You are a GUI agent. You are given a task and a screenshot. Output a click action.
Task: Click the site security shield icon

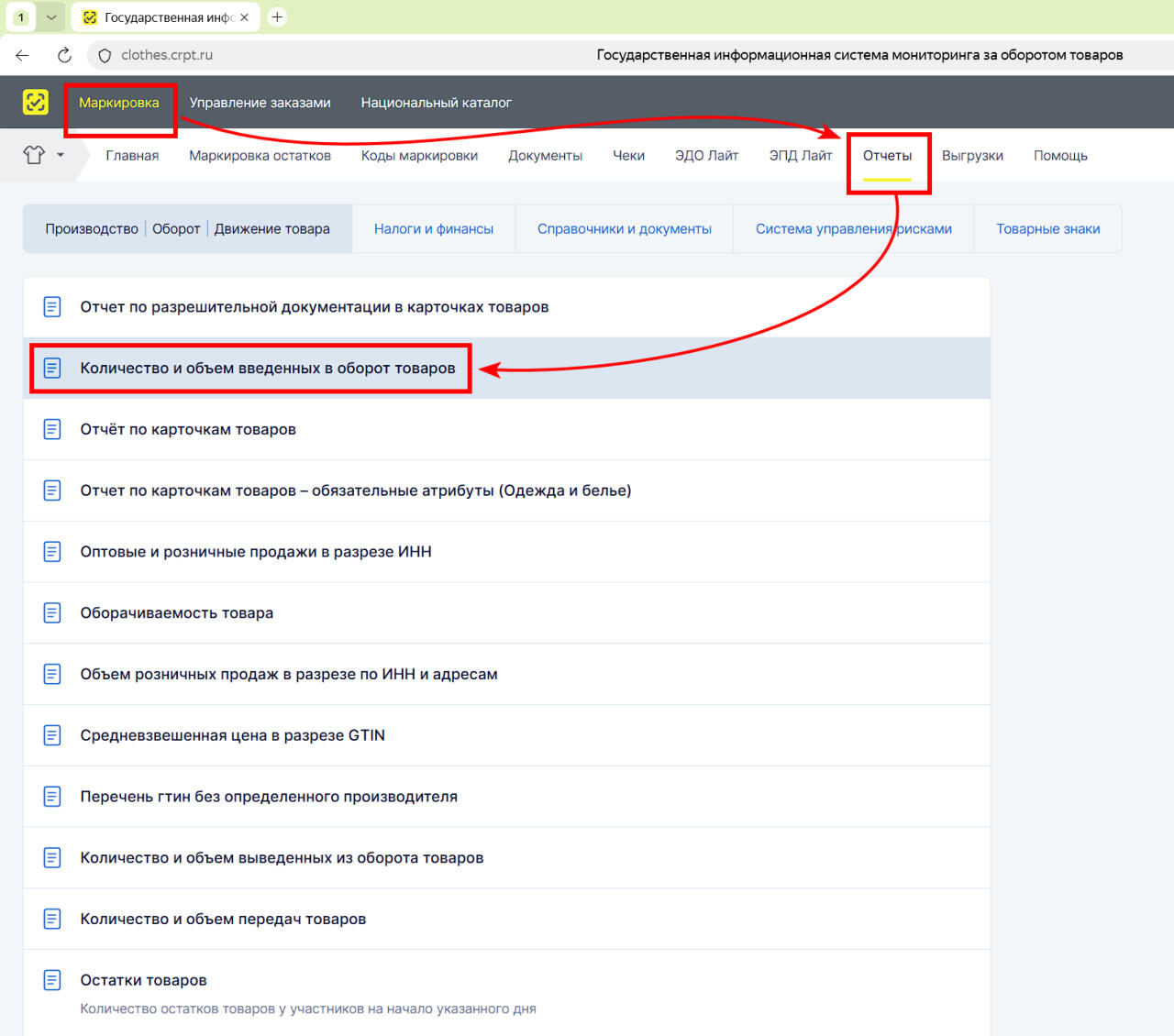(105, 55)
